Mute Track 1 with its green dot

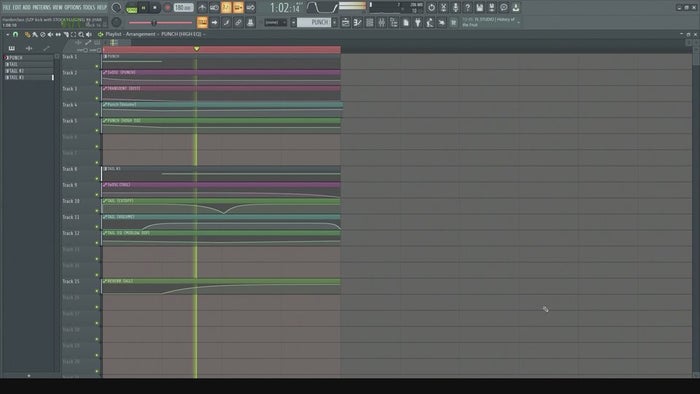(x=97, y=66)
